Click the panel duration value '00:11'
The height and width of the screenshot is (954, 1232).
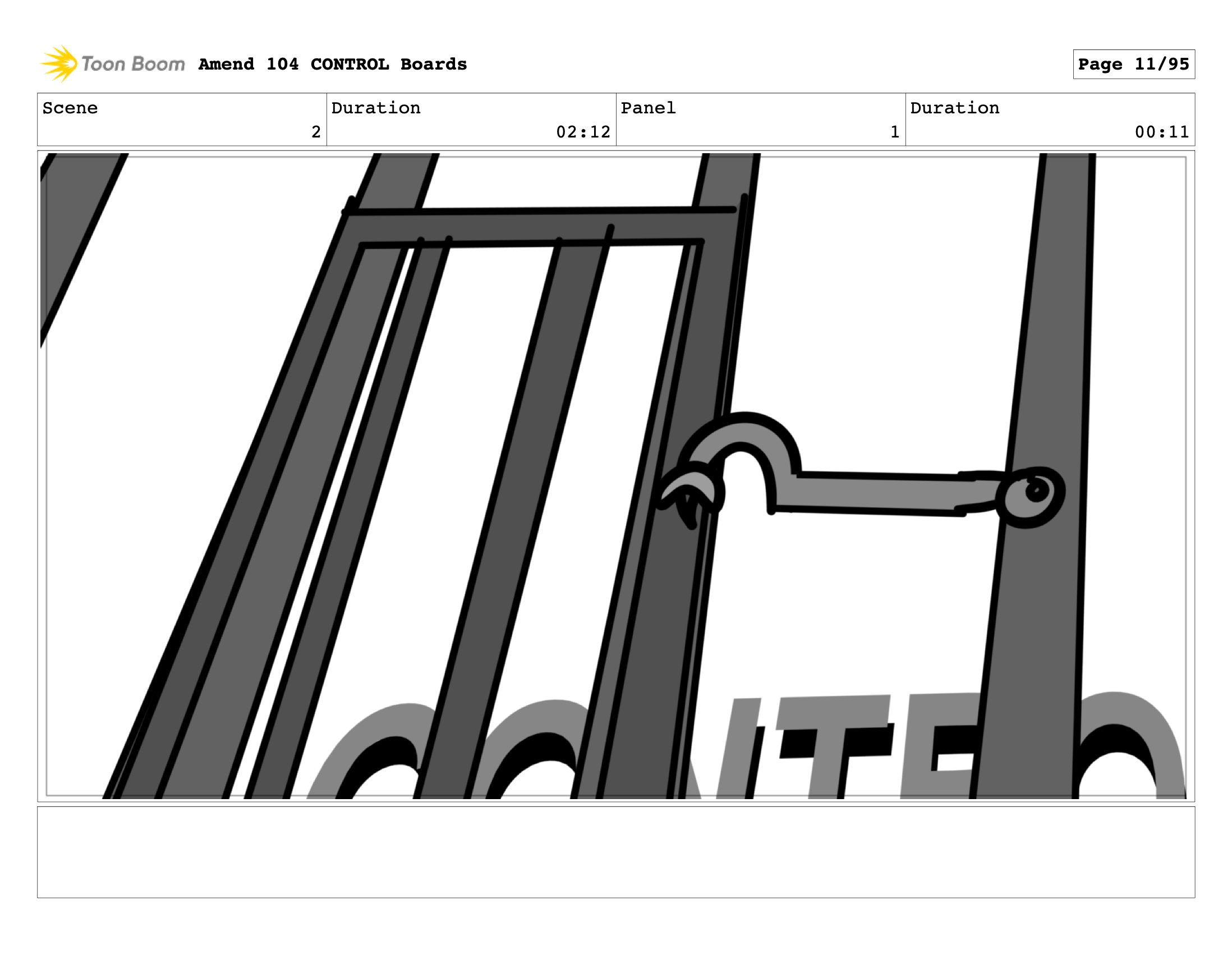tap(1162, 132)
